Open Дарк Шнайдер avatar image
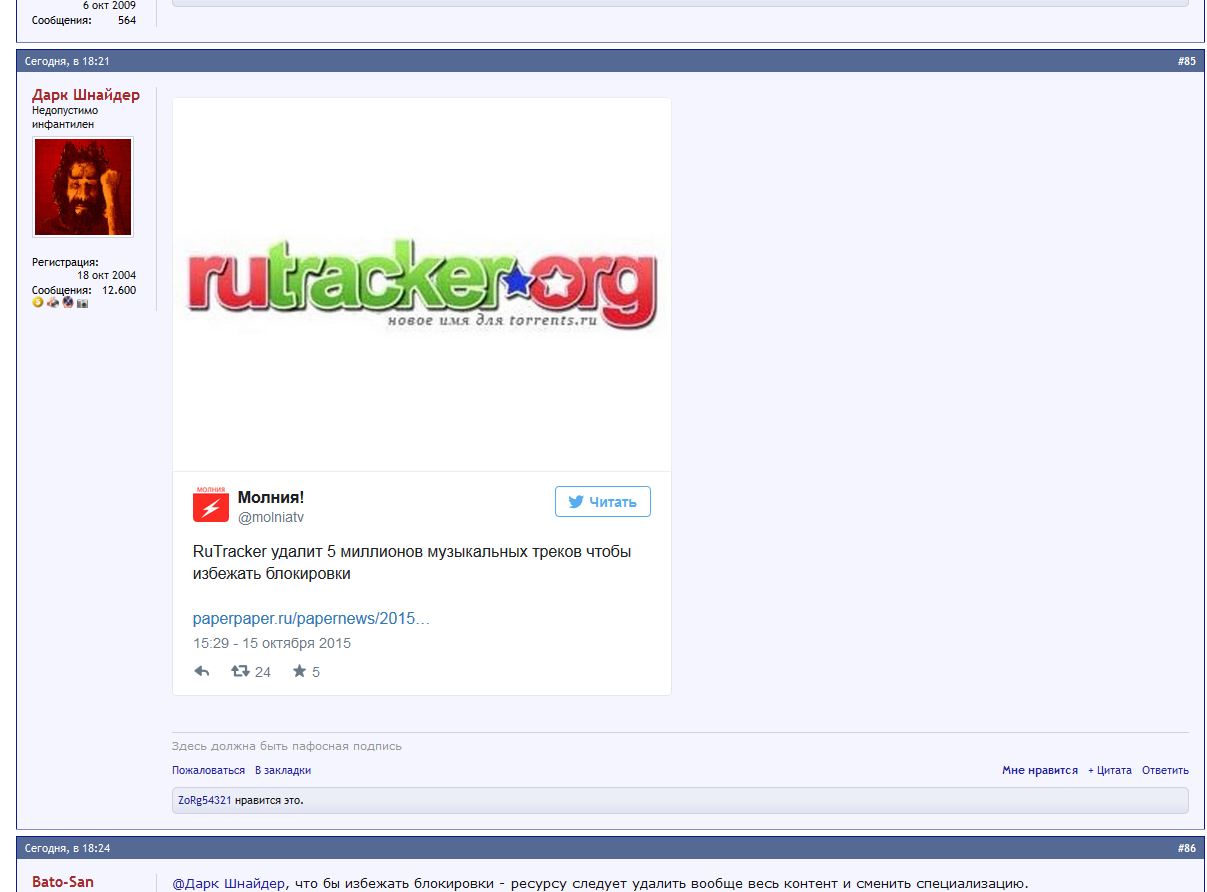Viewport: 1207px width, 892px height. (83, 187)
